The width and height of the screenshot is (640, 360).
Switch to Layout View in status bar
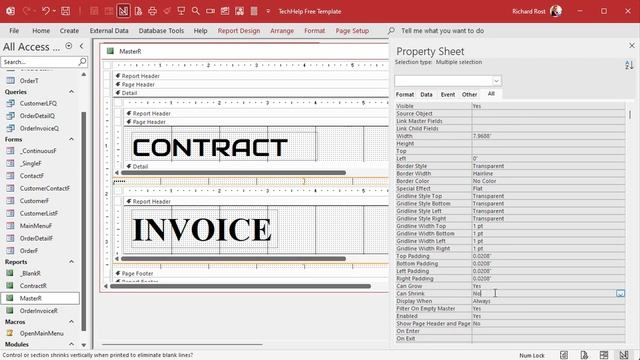click(x=604, y=355)
